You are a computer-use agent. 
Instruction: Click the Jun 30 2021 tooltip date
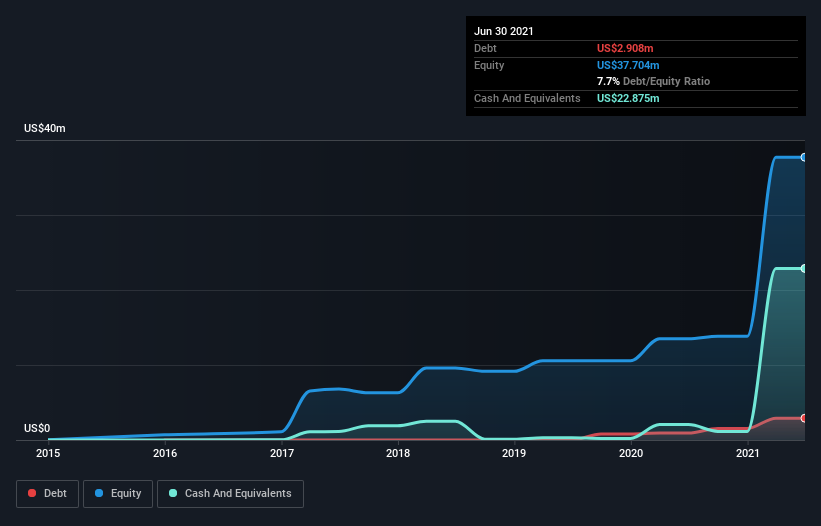pyautogui.click(x=504, y=31)
